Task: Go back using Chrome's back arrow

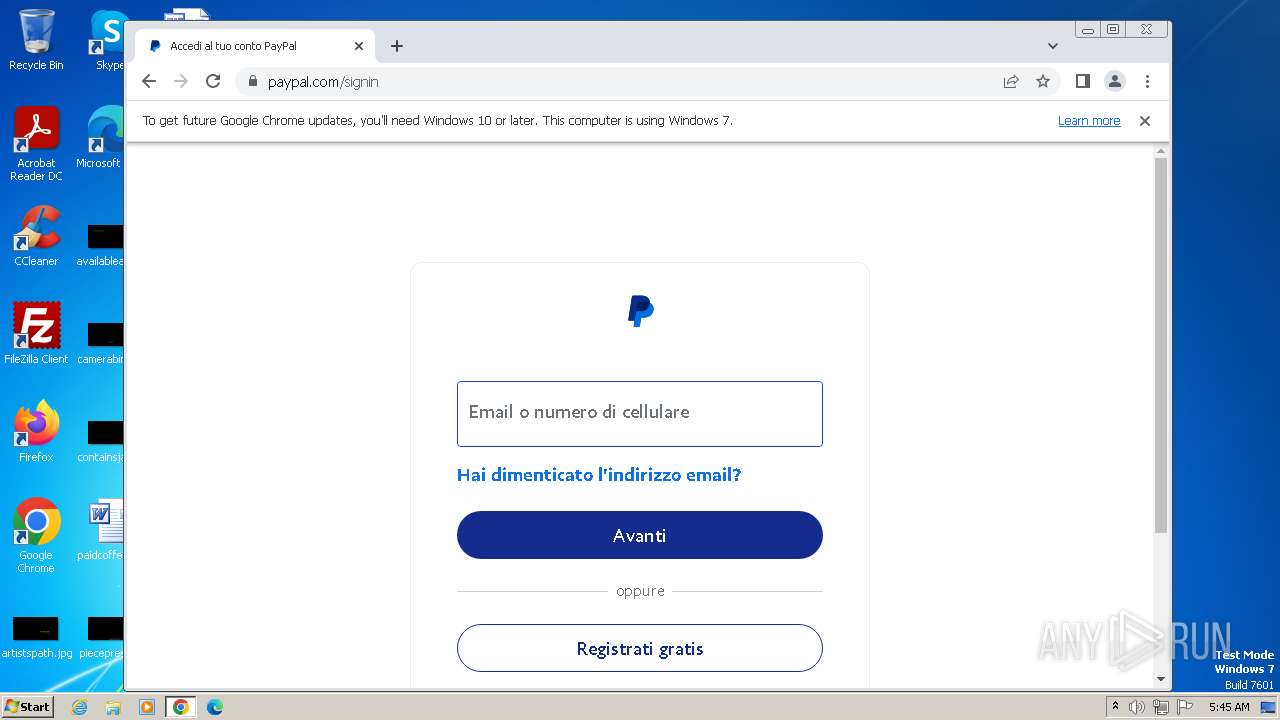Action: click(149, 82)
